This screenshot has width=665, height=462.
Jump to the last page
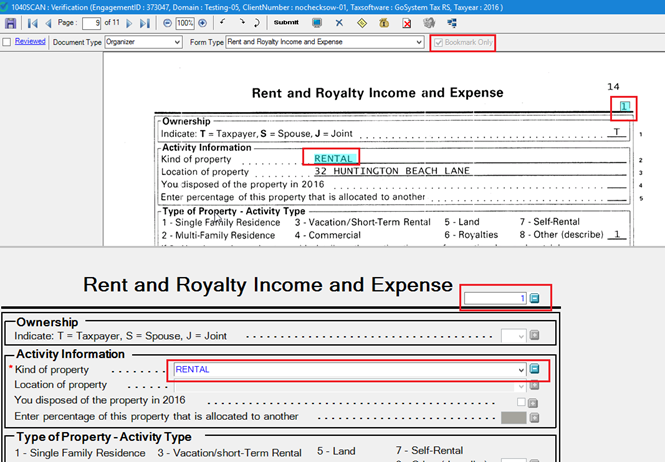[x=145, y=22]
